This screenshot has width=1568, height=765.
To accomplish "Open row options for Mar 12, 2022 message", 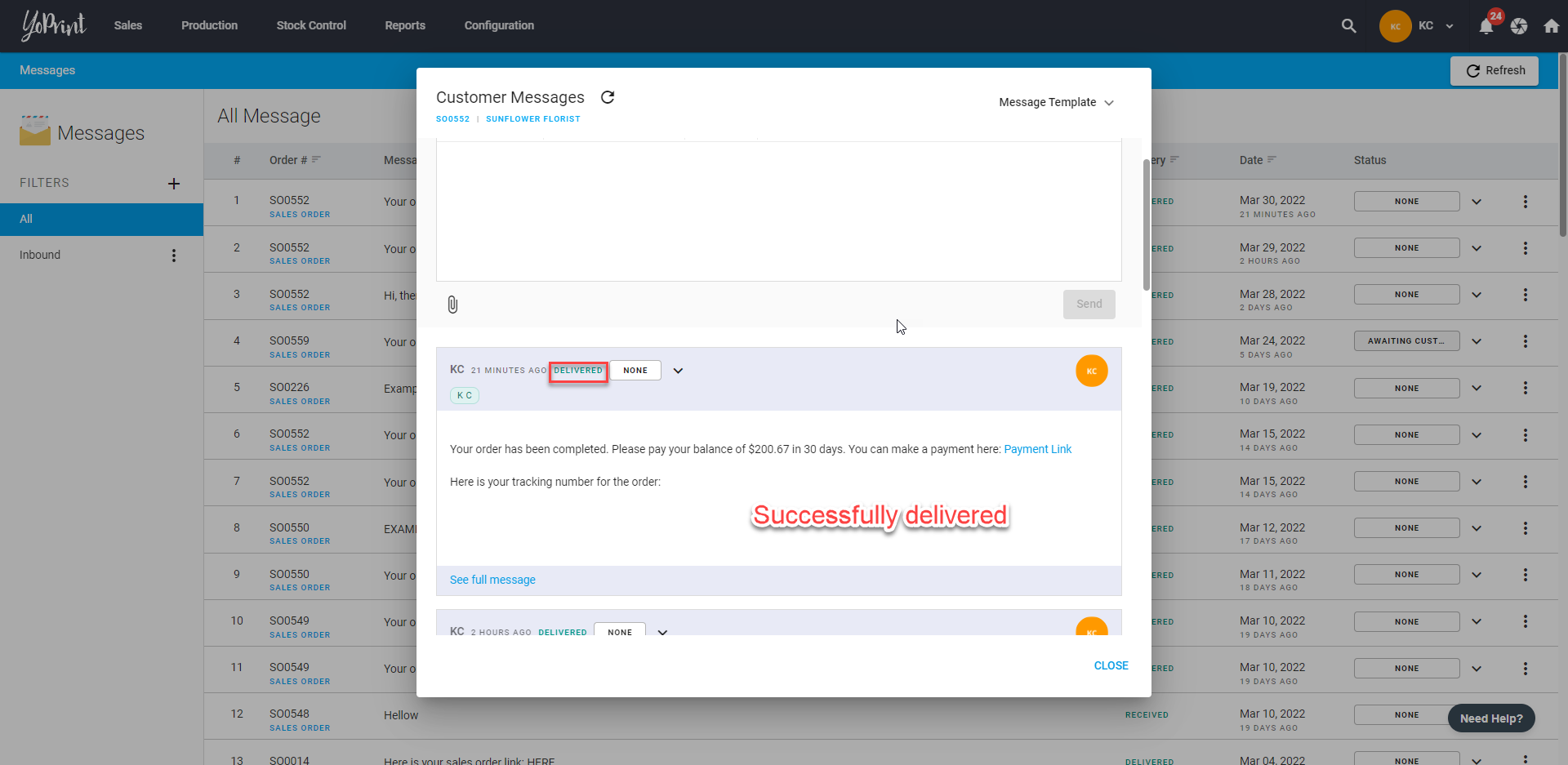I will (x=1525, y=528).
